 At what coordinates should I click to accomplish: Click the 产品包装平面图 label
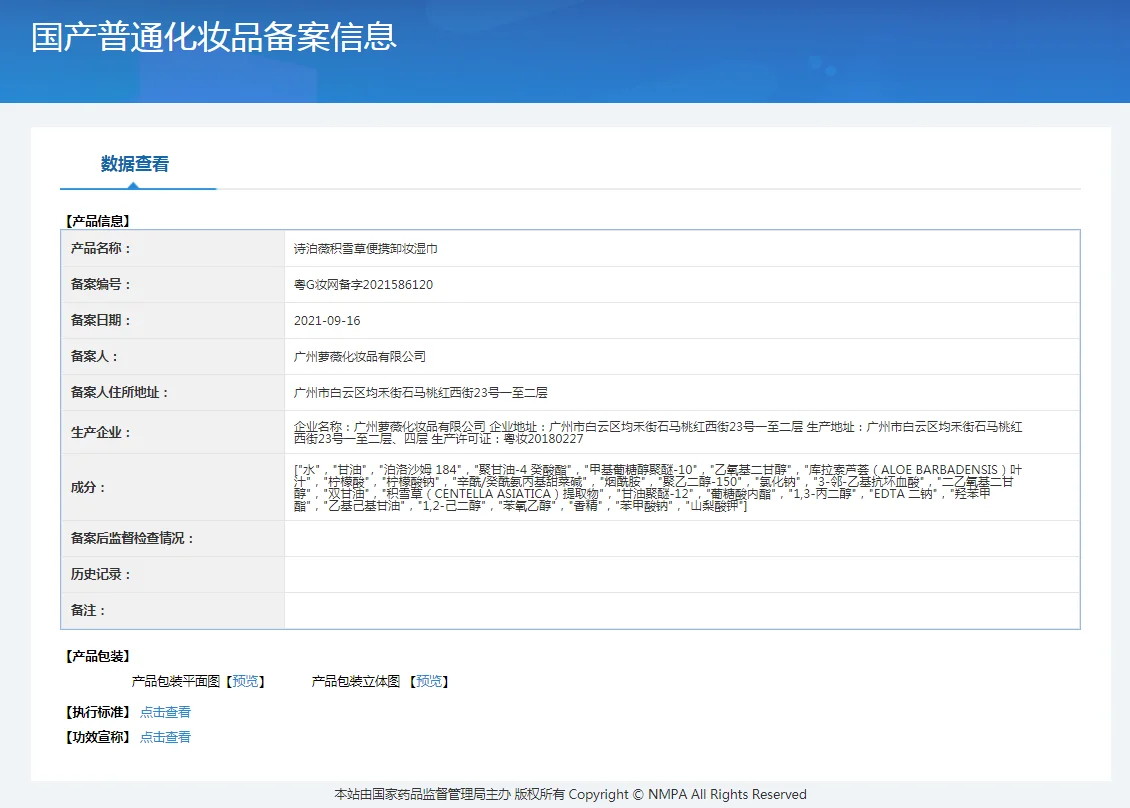point(176,681)
